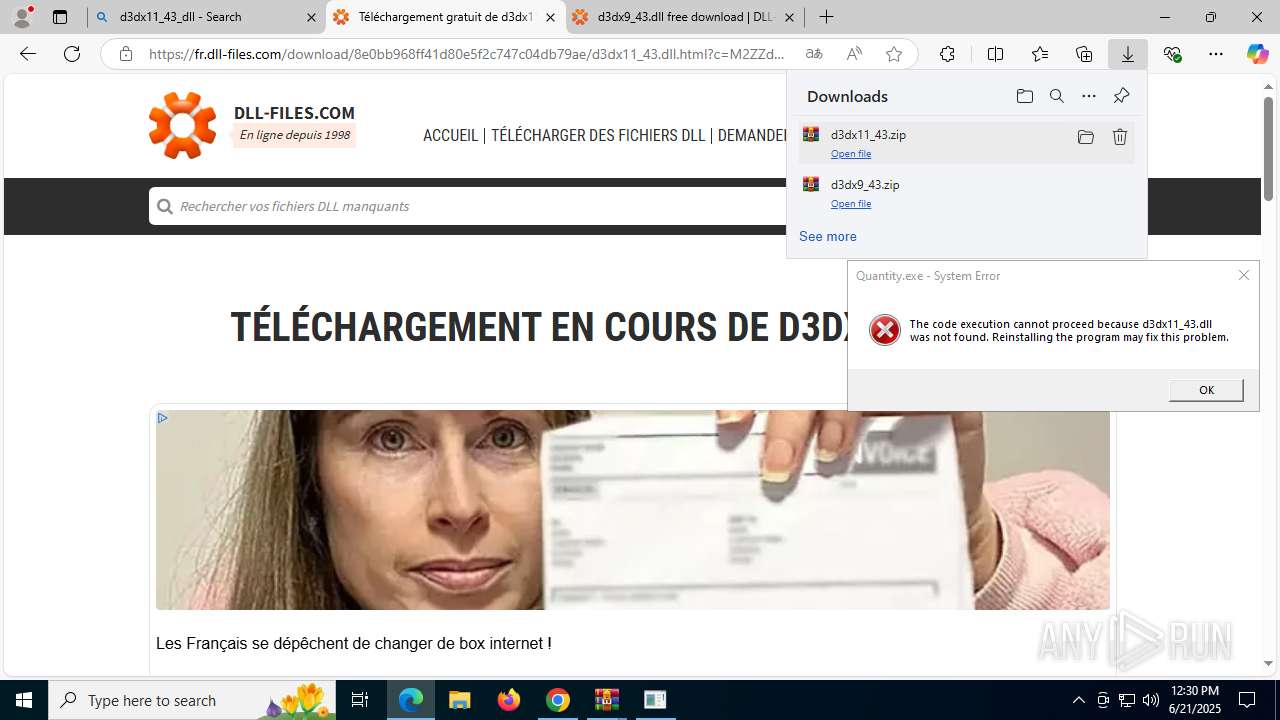Open the Extensions puzzle icon
Viewport: 1280px width, 720px height.
point(947,54)
